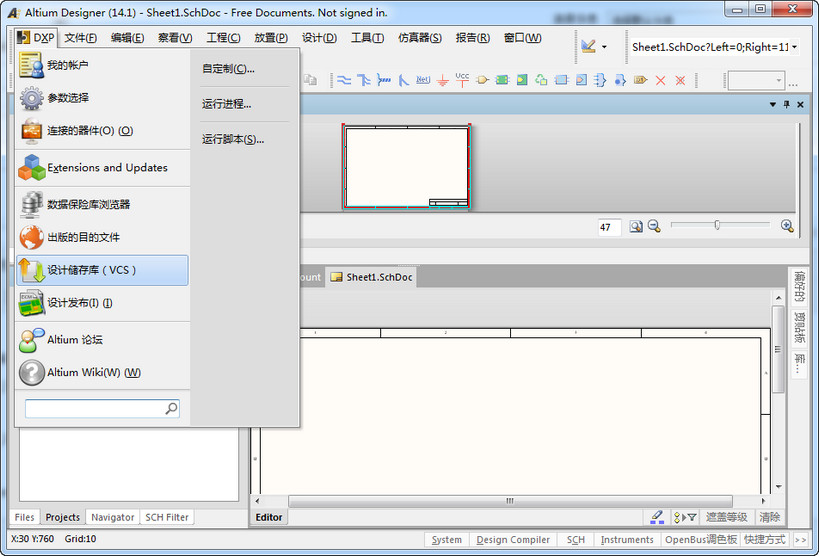Select 设计储存库 (VCS) entry
The image size is (819, 556).
102,270
